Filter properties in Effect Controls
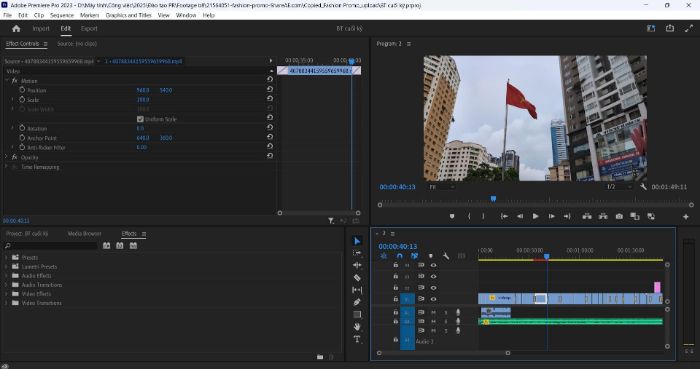700x369 pixels. click(331, 220)
